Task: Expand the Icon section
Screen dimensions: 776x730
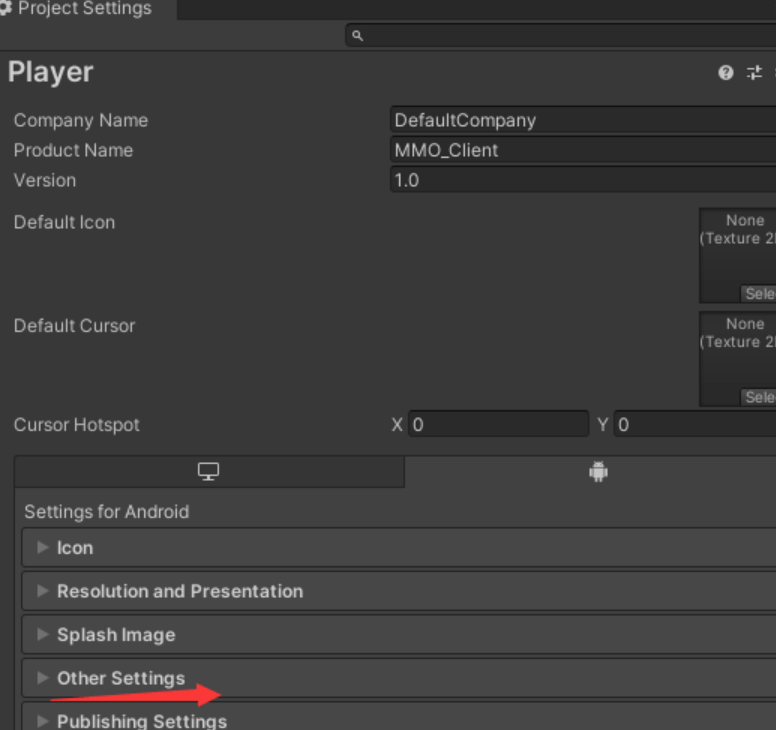Action: point(399,547)
